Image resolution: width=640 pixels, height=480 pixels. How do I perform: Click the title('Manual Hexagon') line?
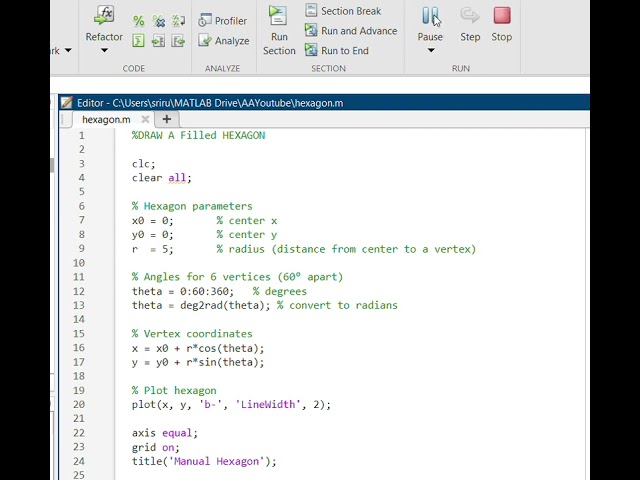point(204,461)
